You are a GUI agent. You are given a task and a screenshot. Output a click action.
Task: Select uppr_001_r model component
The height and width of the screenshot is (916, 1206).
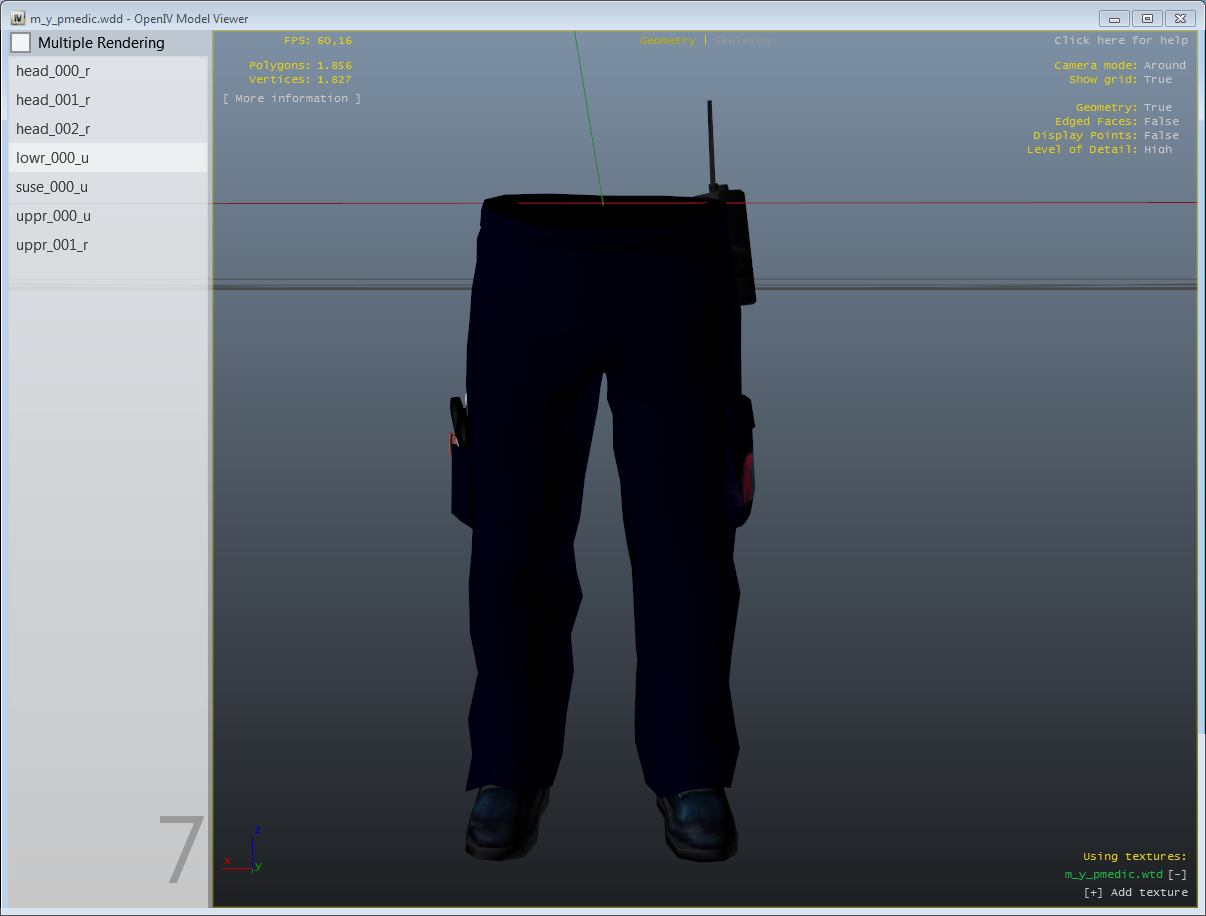pyautogui.click(x=52, y=245)
